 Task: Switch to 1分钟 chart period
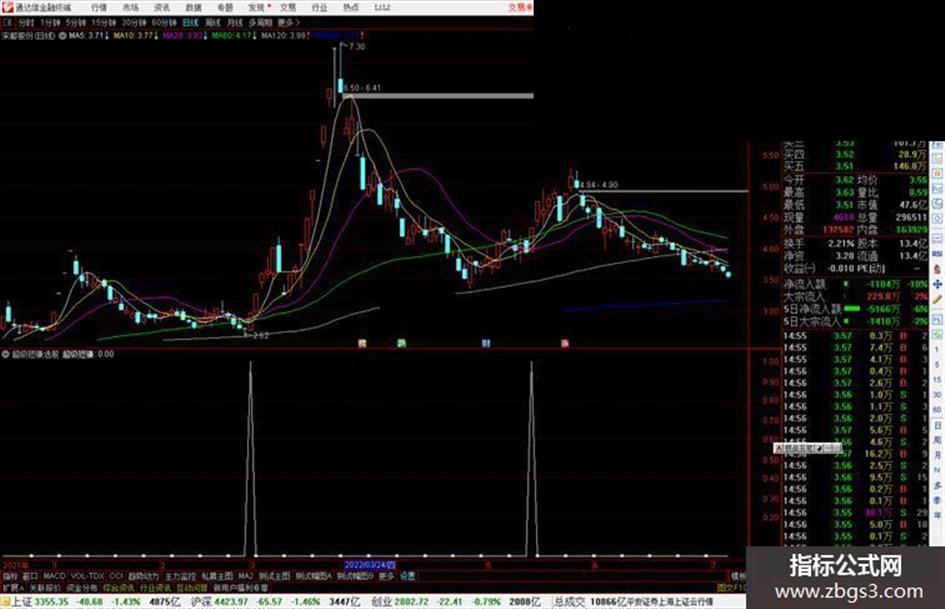click(50, 23)
